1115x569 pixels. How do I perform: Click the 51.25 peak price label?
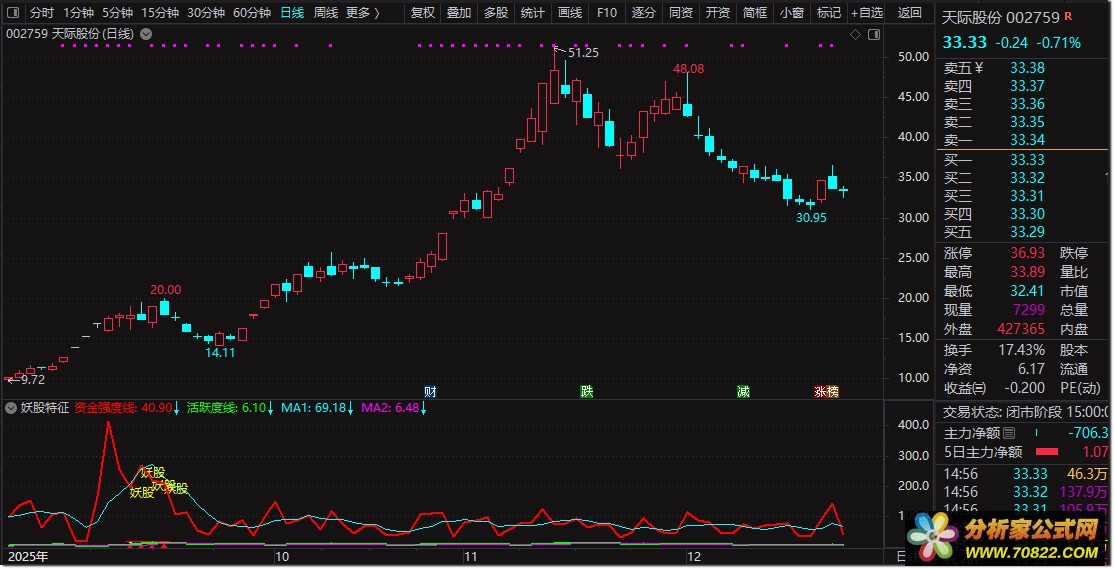point(583,52)
